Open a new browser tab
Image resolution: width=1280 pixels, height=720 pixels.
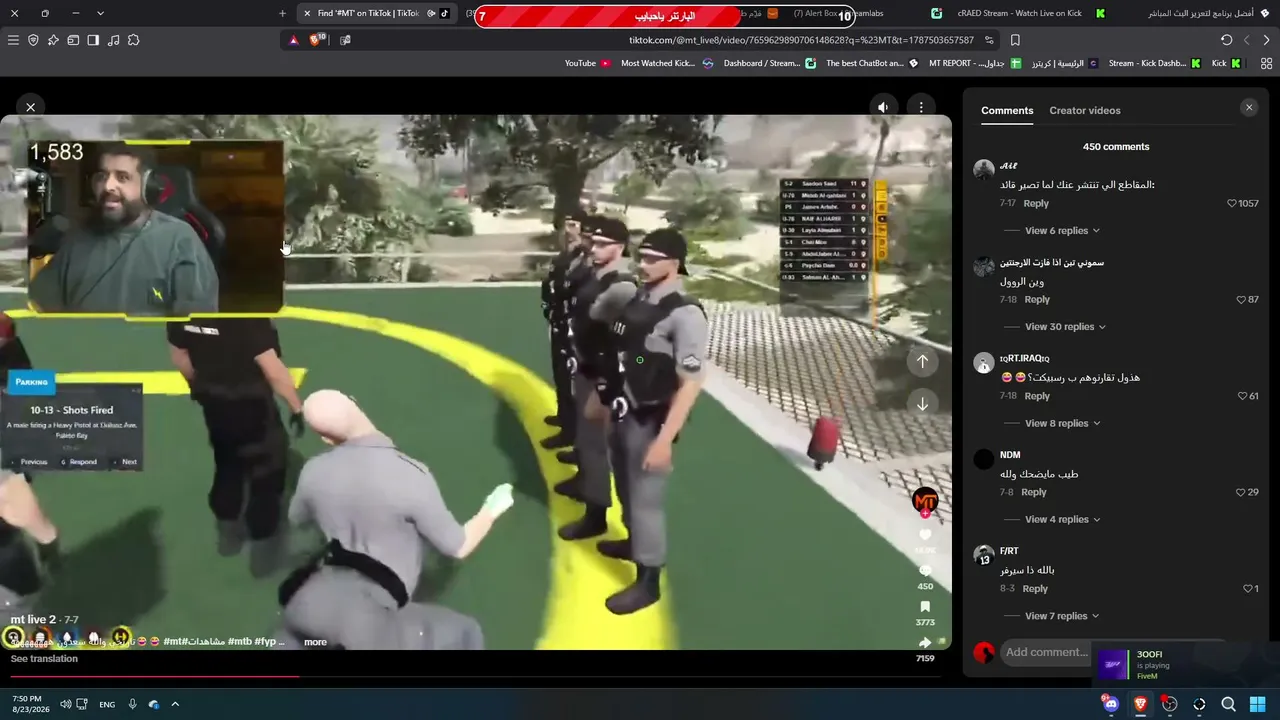coord(282,13)
